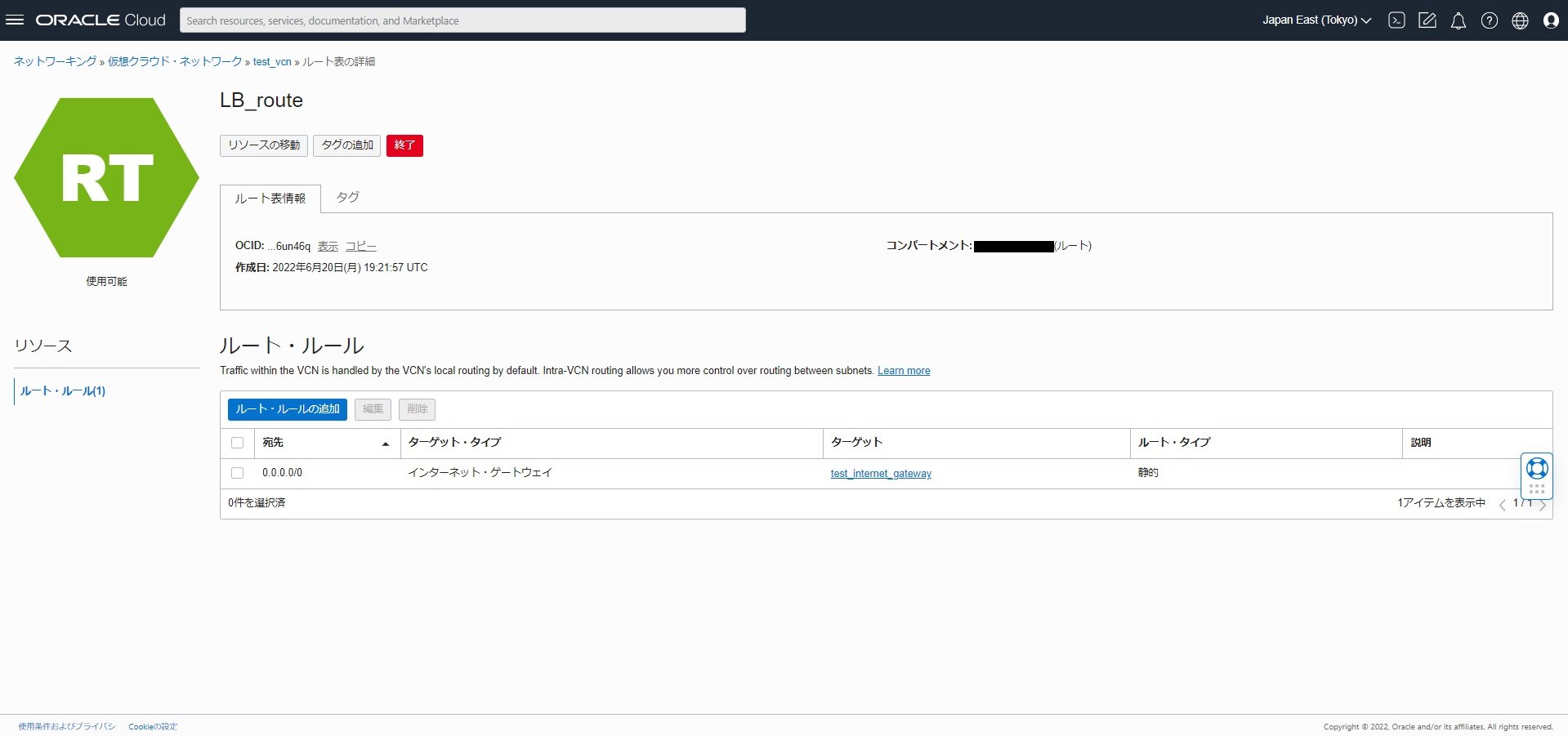Launch the Cloud Shell terminal
Viewport: 1568px width, 736px height.
(1396, 20)
